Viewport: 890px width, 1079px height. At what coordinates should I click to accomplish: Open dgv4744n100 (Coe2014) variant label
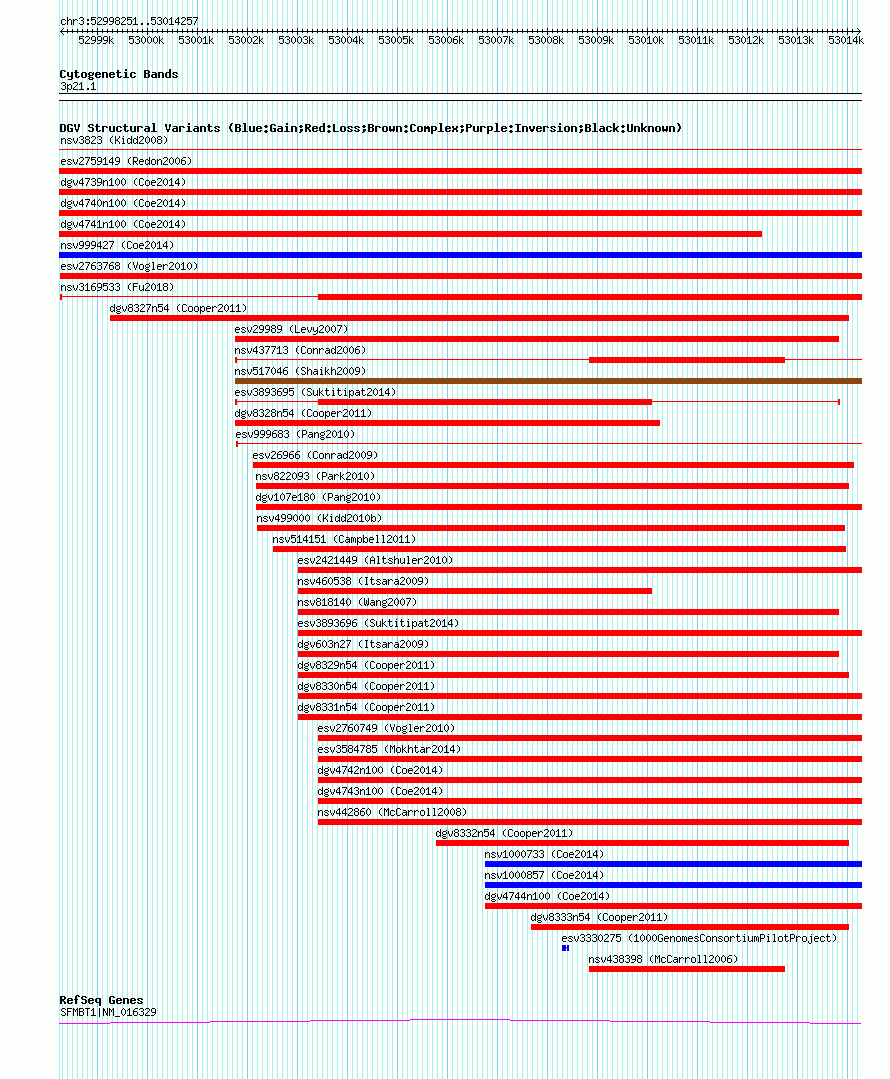pos(547,896)
